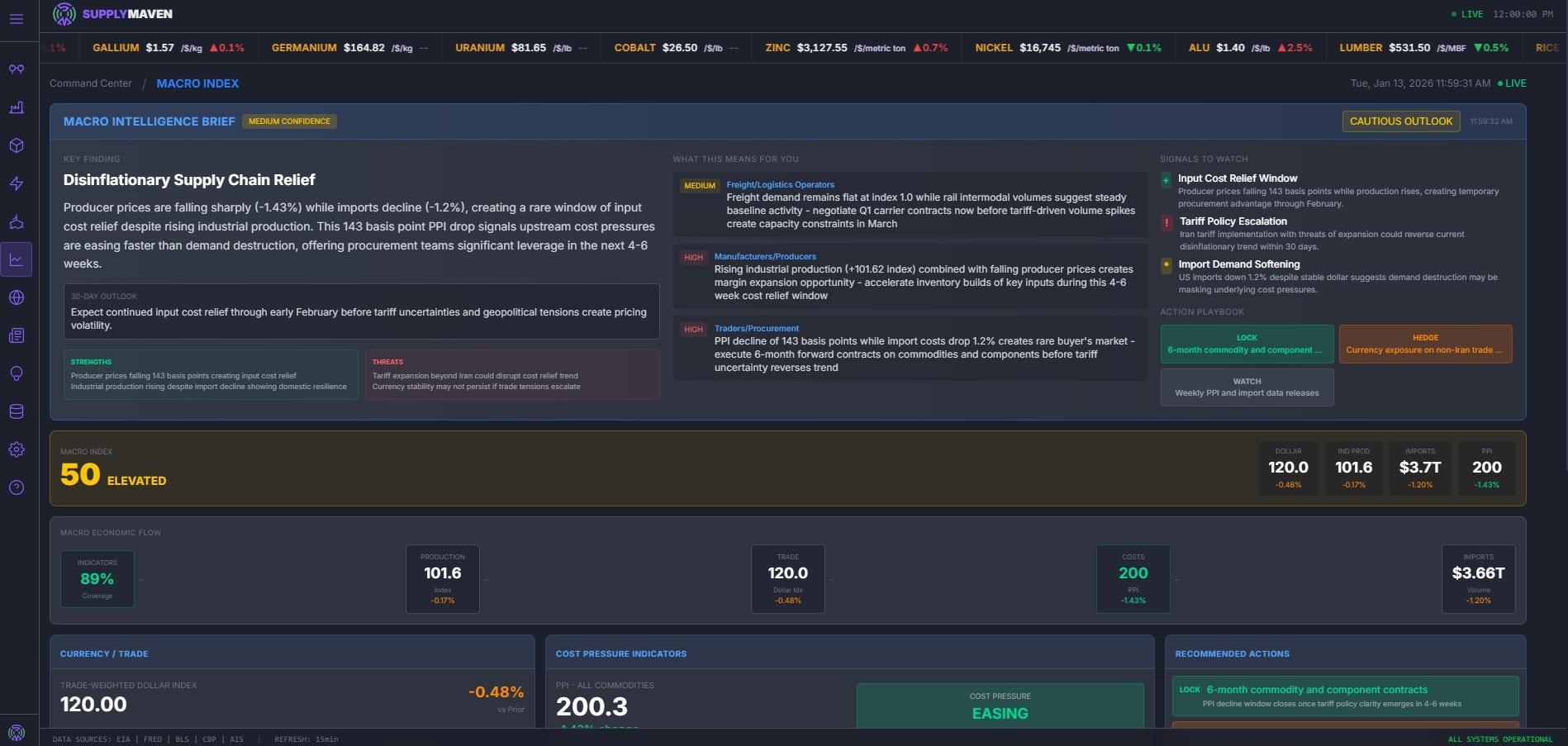Screen dimensions: 1568x746
Task: Open the Command Center breadcrumb
Action: click(90, 83)
